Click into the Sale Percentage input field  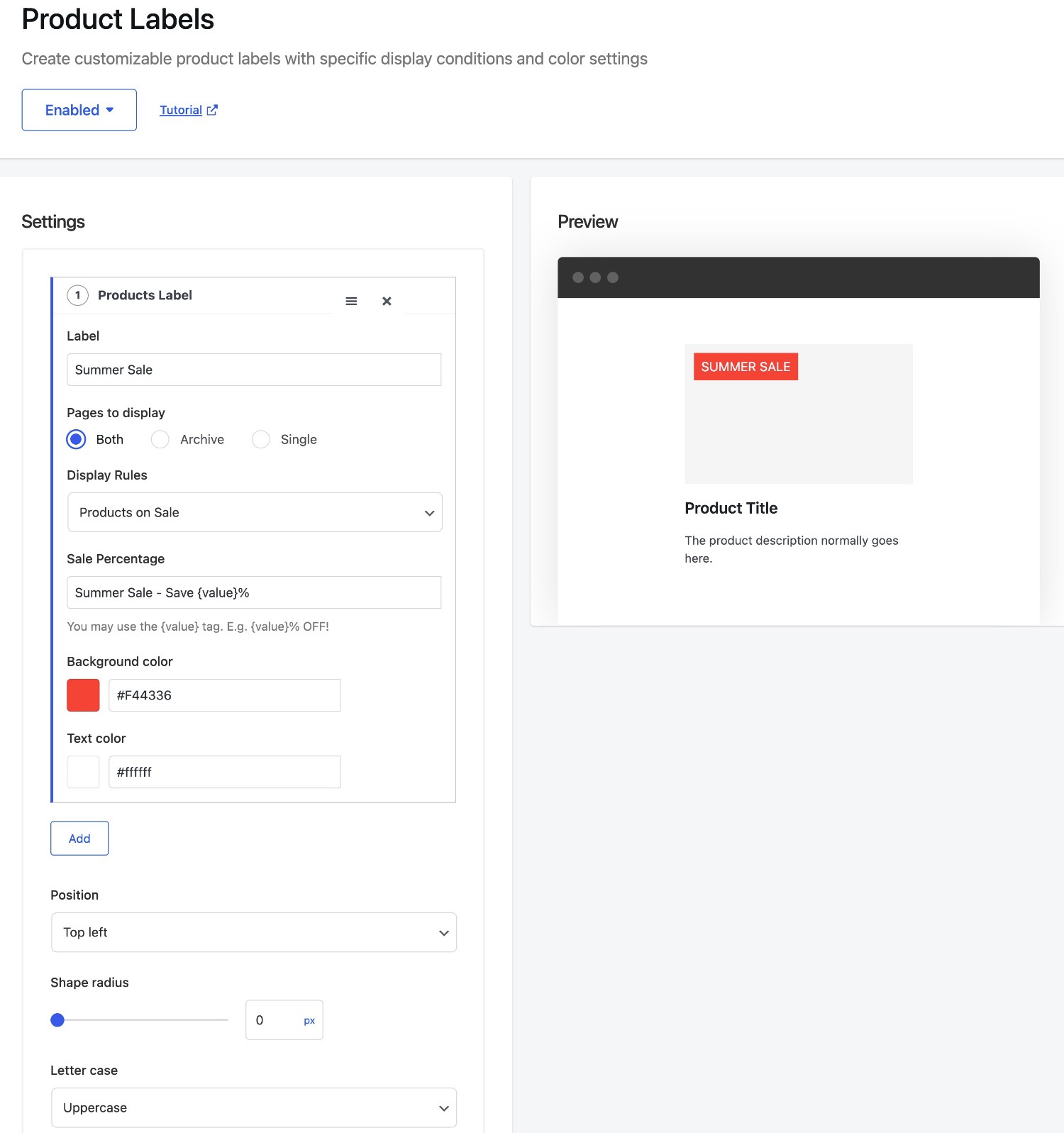coord(254,592)
